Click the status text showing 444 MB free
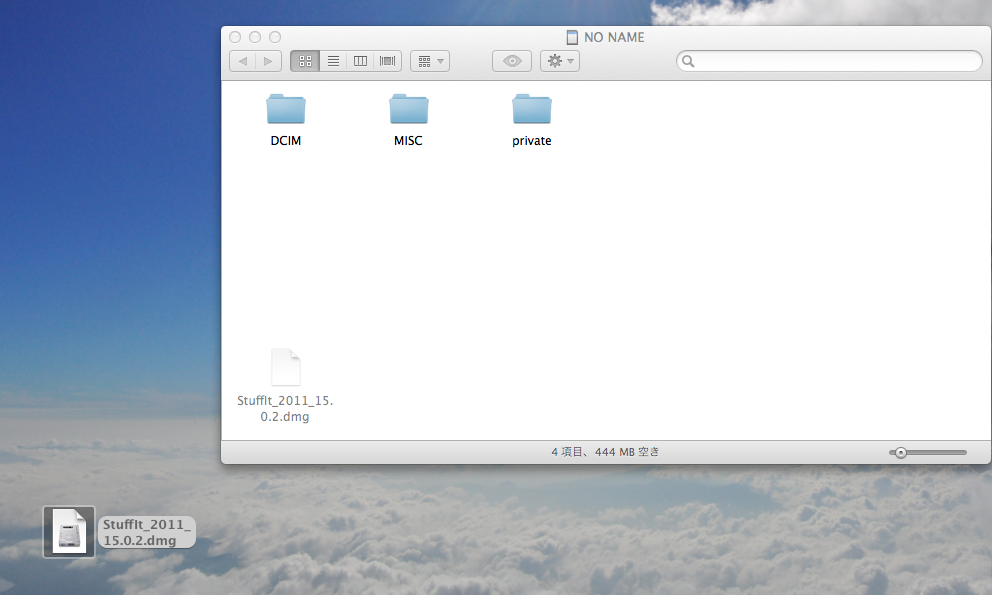The height and width of the screenshot is (595, 992). coord(605,452)
